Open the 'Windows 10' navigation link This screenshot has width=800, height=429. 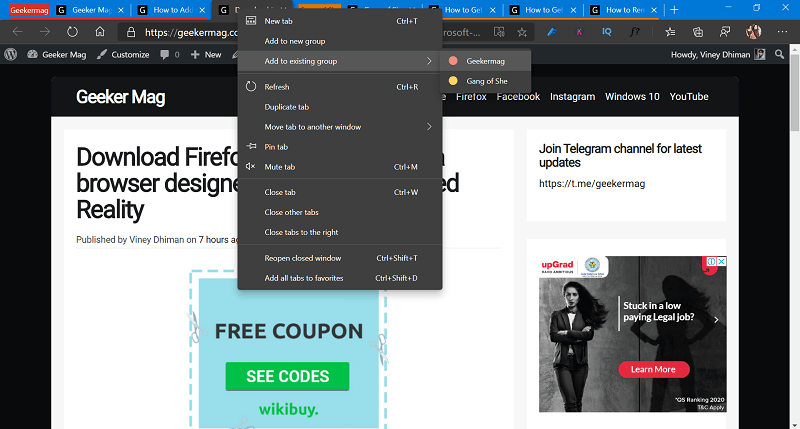[x=632, y=96]
